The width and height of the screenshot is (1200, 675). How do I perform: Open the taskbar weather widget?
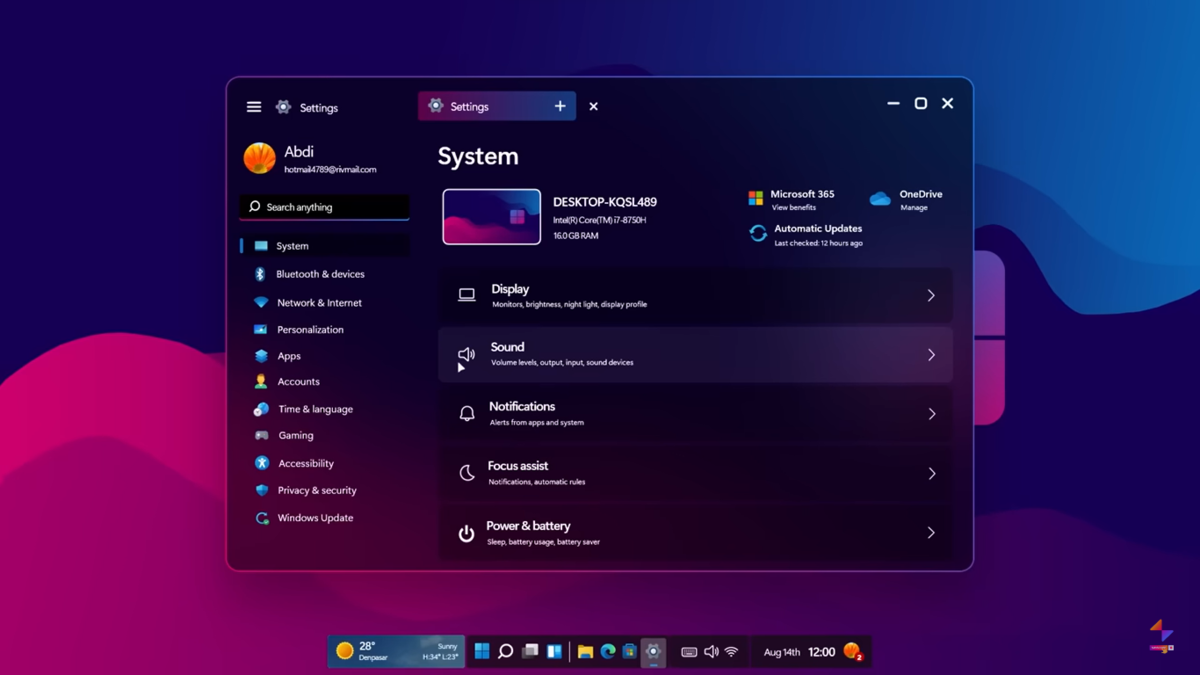(397, 651)
